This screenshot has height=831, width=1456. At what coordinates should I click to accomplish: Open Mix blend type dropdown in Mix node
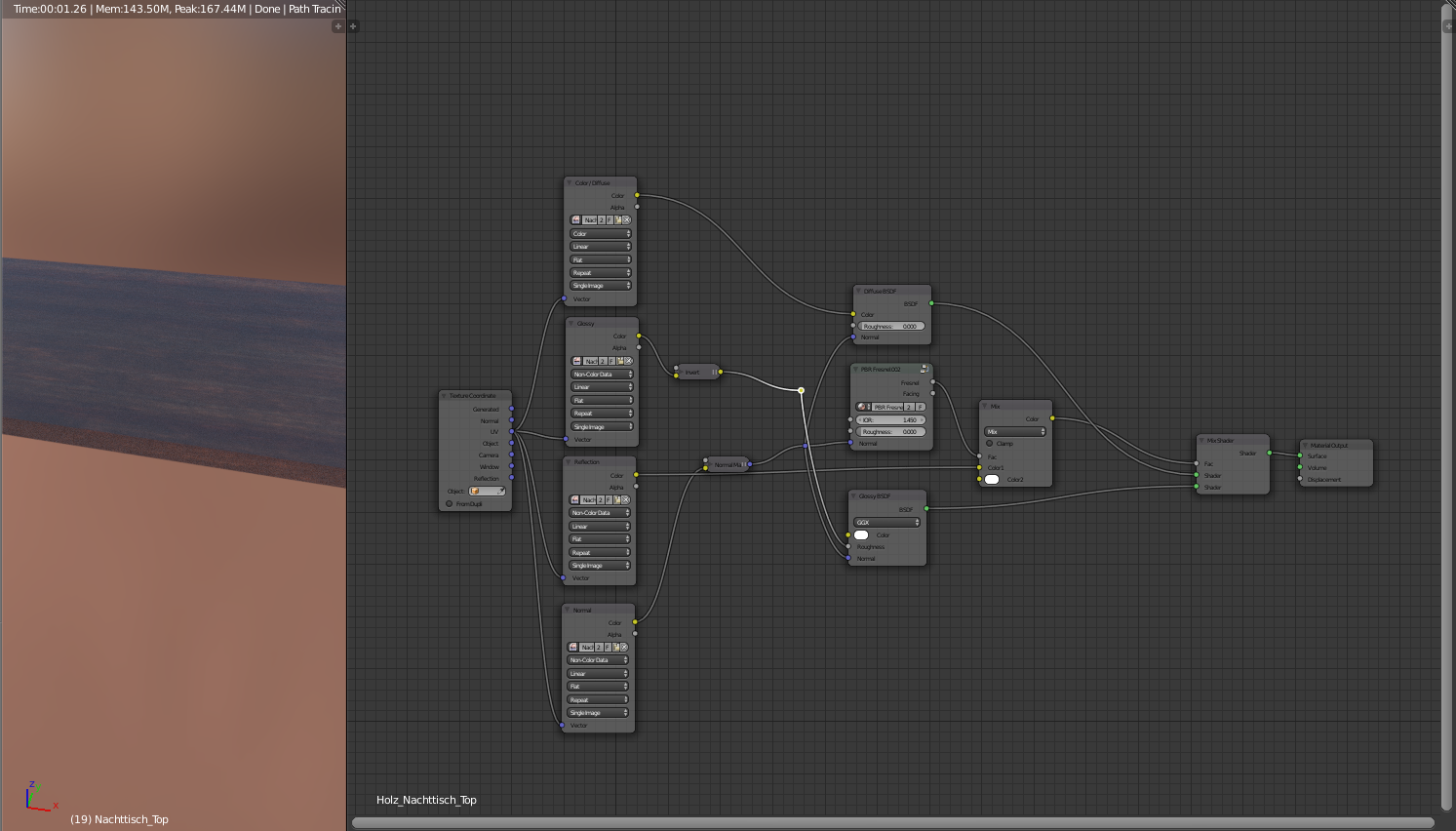tap(1015, 431)
